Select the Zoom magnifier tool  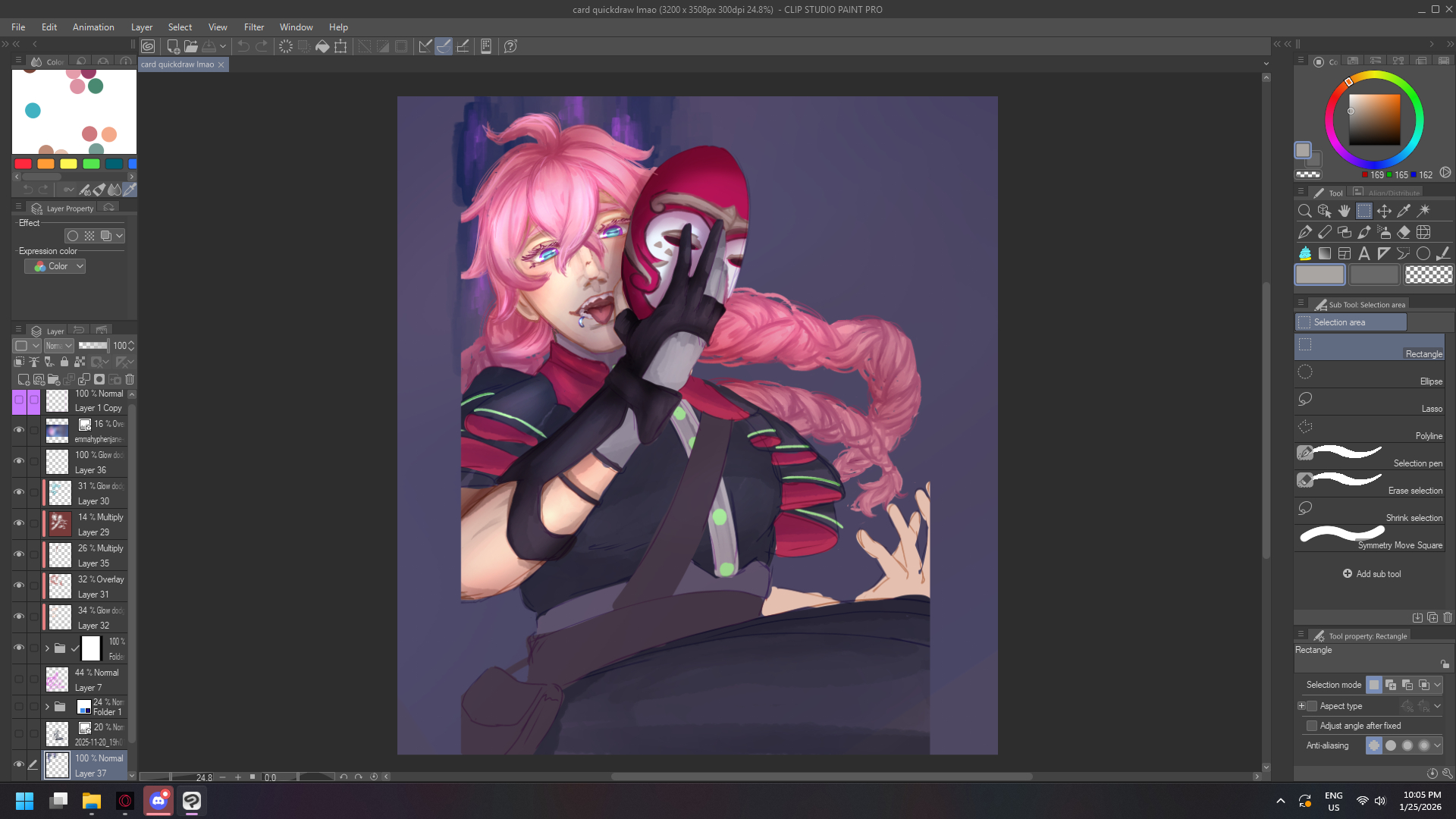point(1304,211)
